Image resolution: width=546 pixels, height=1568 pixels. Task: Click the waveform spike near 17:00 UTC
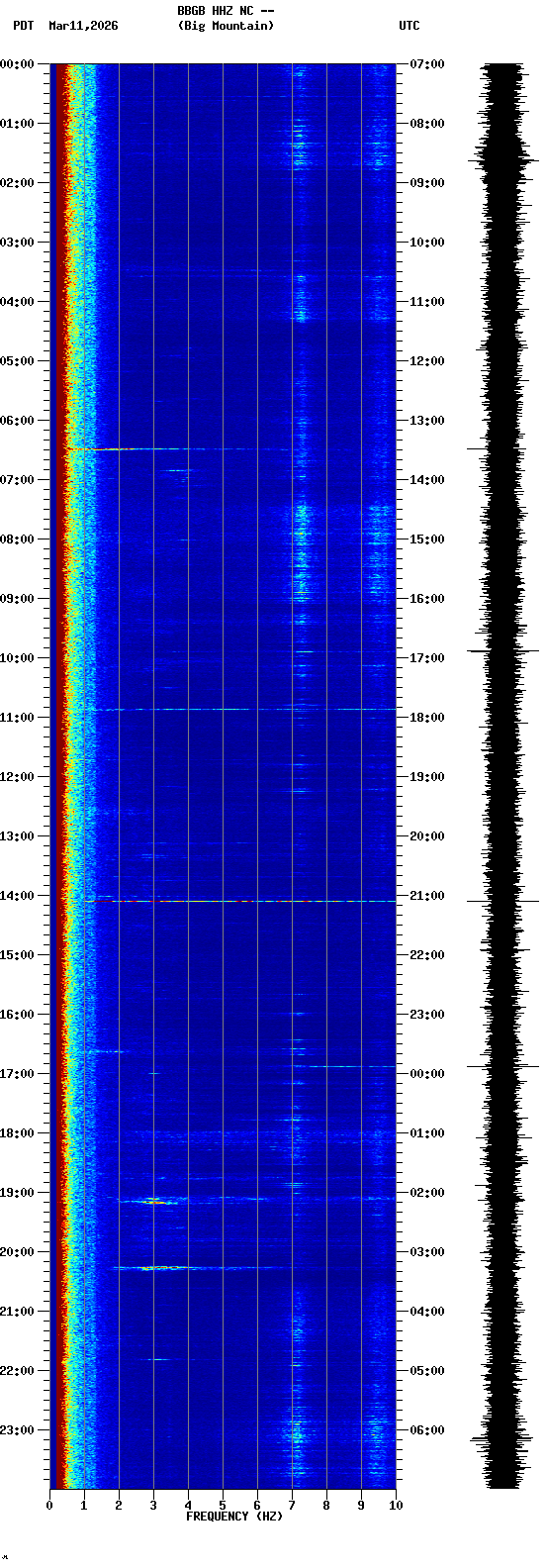pos(503,651)
